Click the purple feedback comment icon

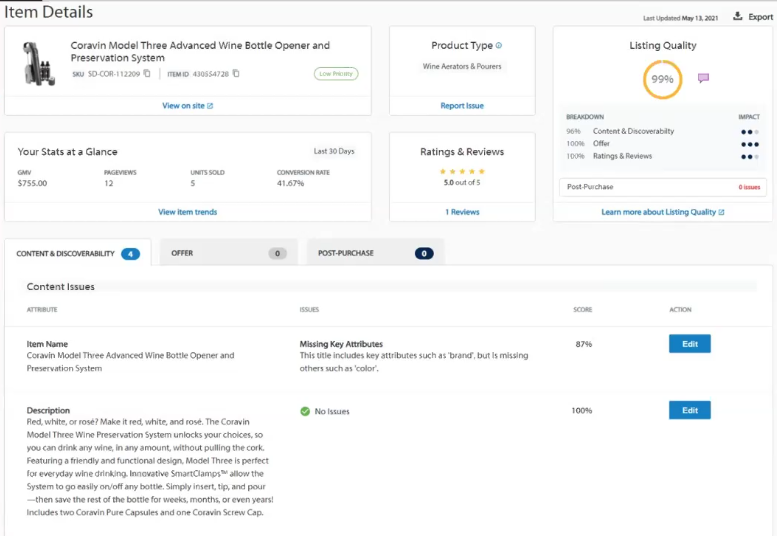703,78
